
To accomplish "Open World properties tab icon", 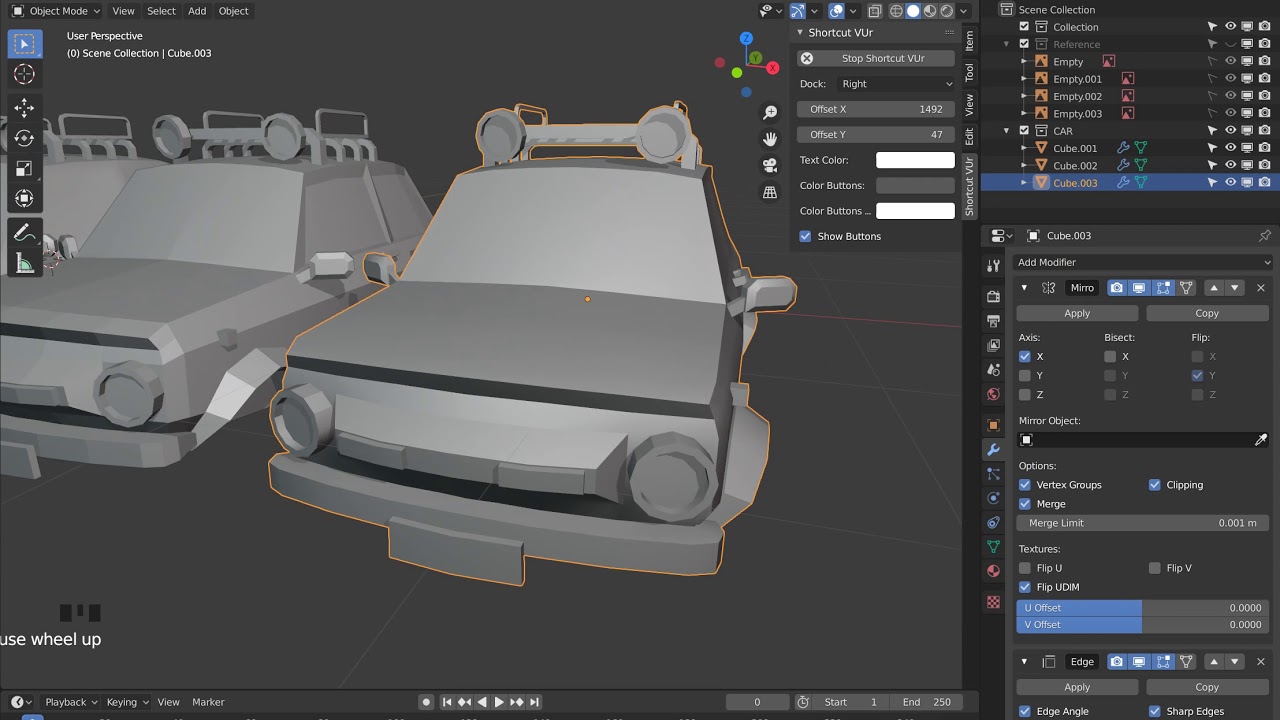I will (993, 394).
